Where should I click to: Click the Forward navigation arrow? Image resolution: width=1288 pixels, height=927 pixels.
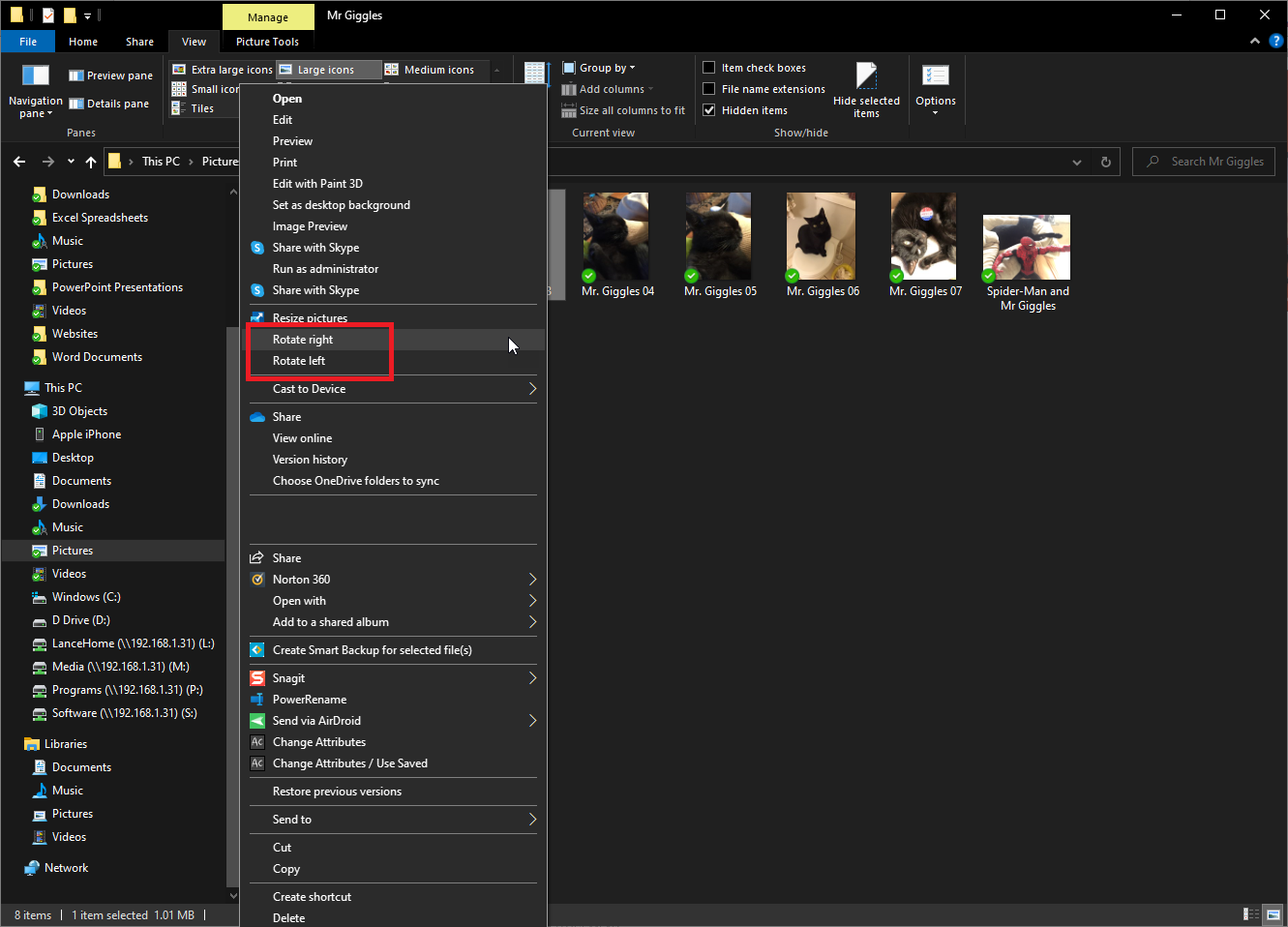click(x=48, y=162)
